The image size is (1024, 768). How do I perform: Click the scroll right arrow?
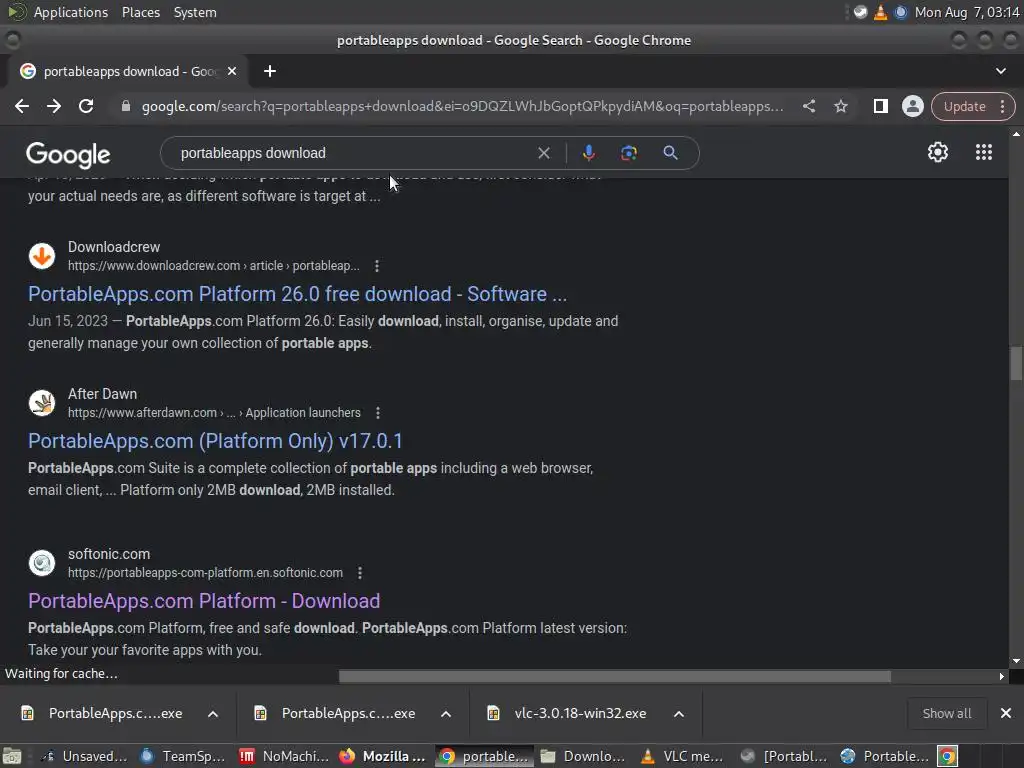1002,677
